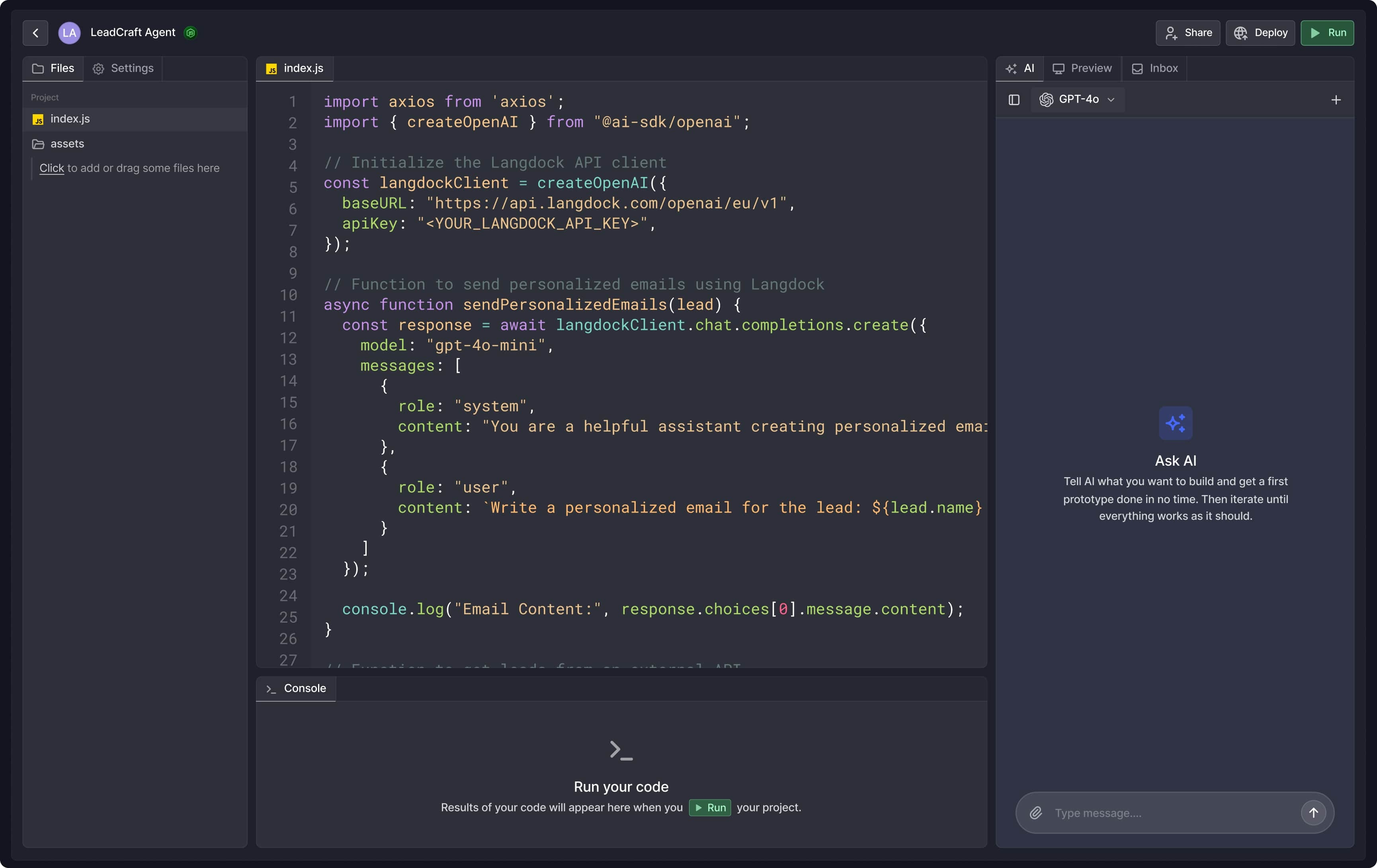Screen dimensions: 1377x868
Task: Click the JS file icon next to index.js in tree
Action: click(x=38, y=119)
